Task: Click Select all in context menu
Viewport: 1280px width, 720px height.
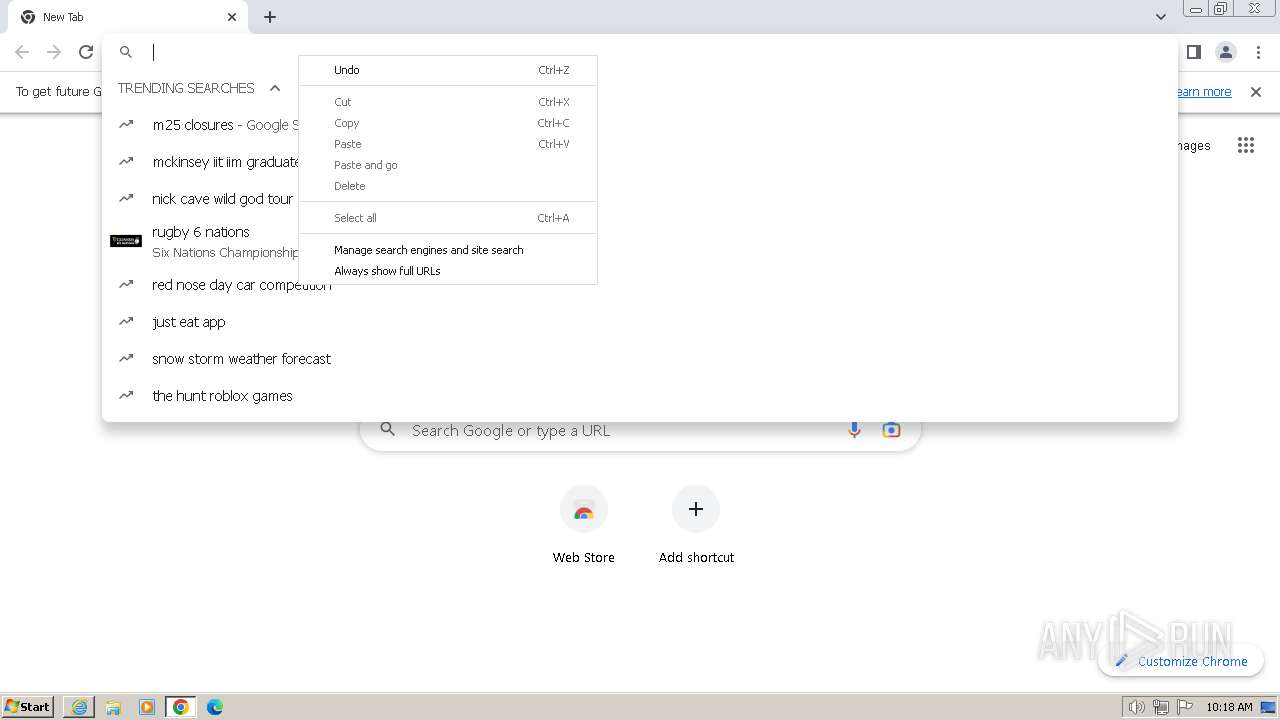Action: tap(448, 218)
